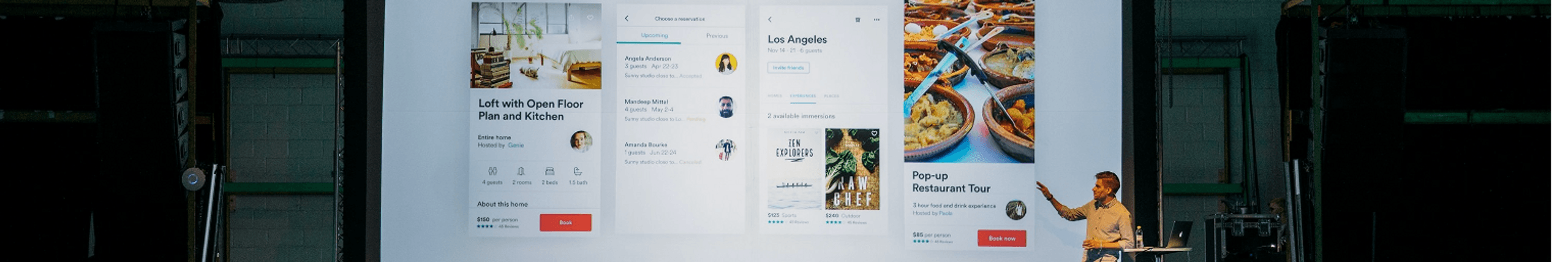The height and width of the screenshot is (262, 1568).
Task: Open host Genie's profile link
Action: tap(516, 145)
